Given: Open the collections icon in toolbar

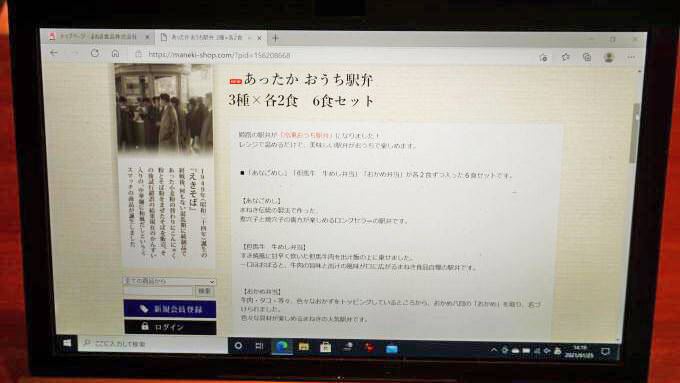Looking at the screenshot, I should [587, 57].
